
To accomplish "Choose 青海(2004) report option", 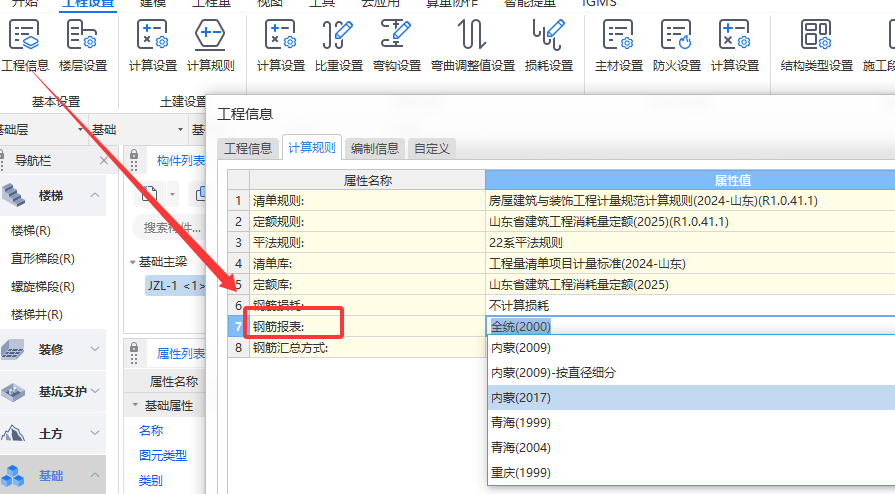I will click(x=691, y=447).
